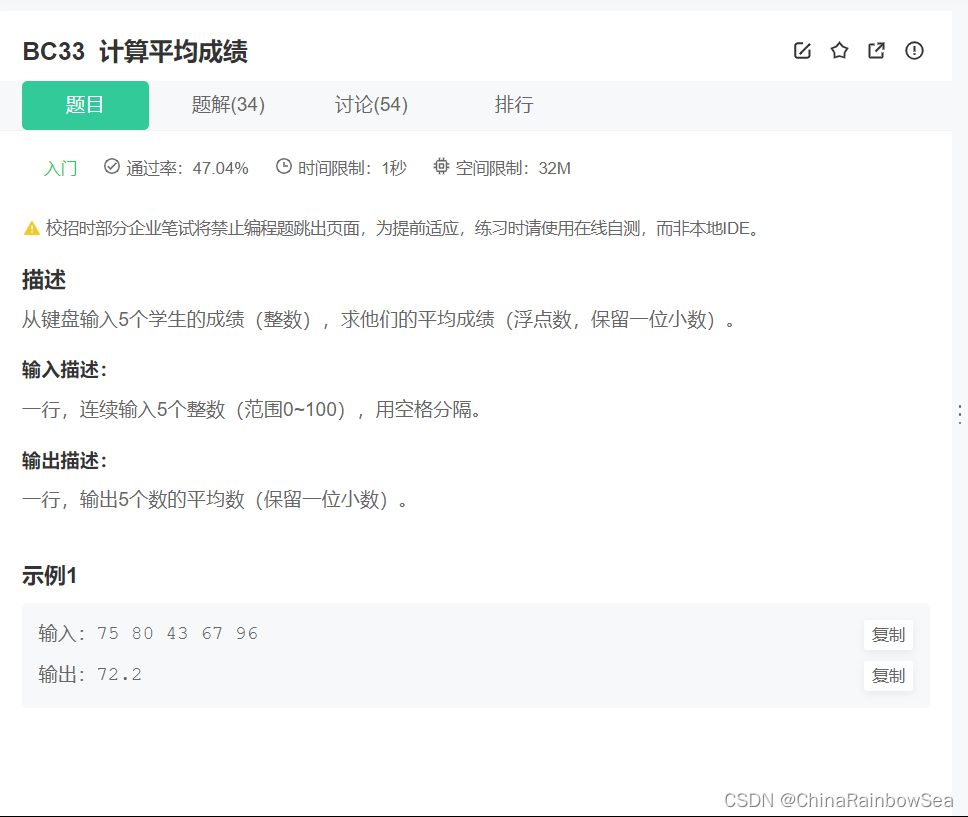Click the description about 5个学生的成绩
This screenshot has height=817, width=968.
pos(378,319)
